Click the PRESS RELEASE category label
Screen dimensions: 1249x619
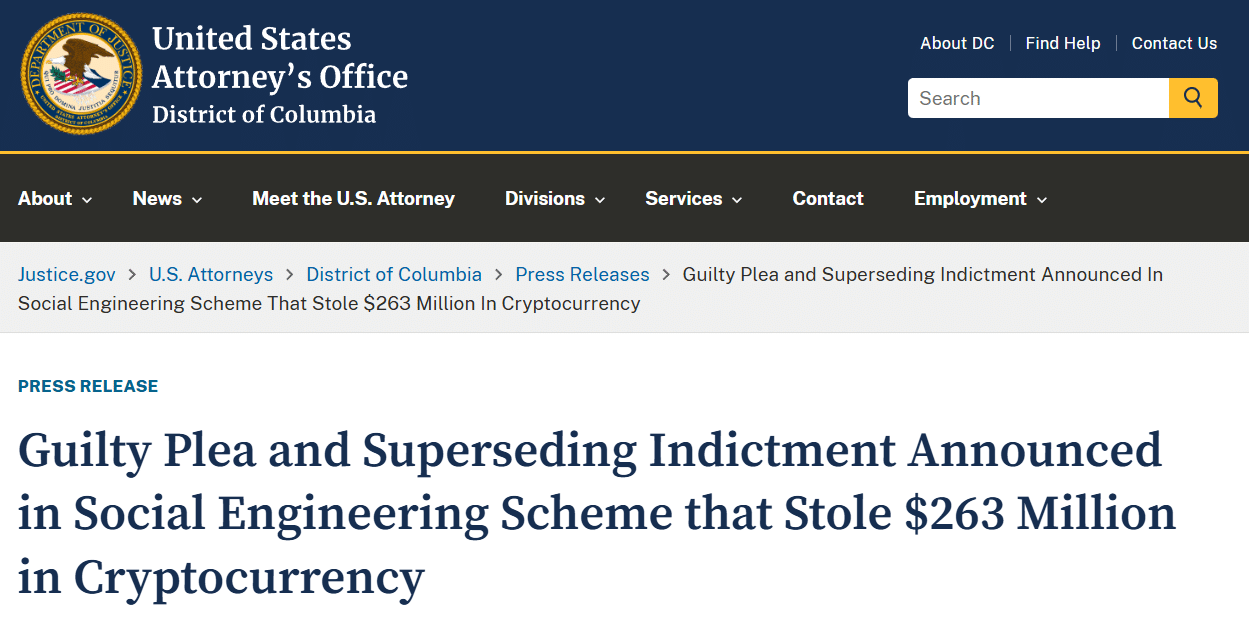click(x=88, y=386)
